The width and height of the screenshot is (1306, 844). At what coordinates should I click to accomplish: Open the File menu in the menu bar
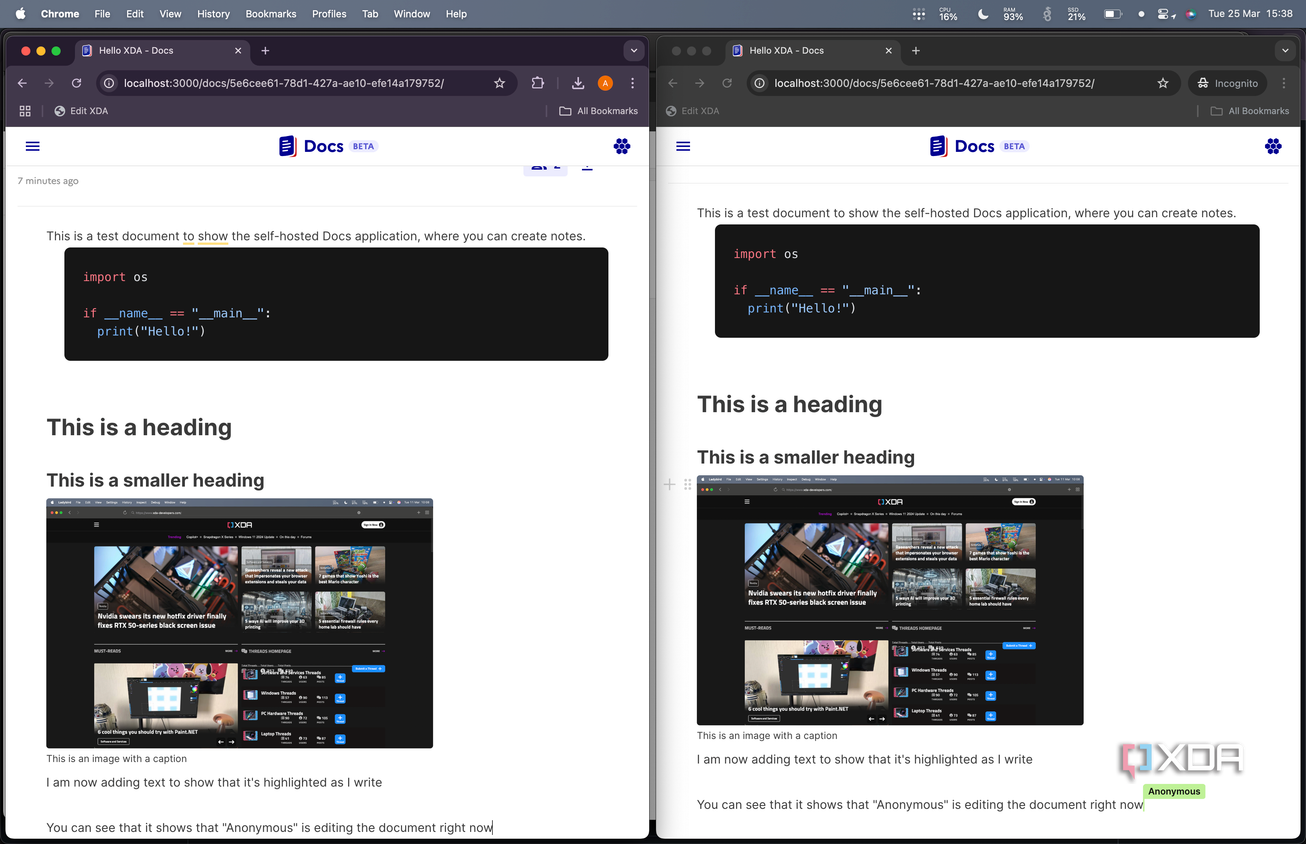point(102,14)
